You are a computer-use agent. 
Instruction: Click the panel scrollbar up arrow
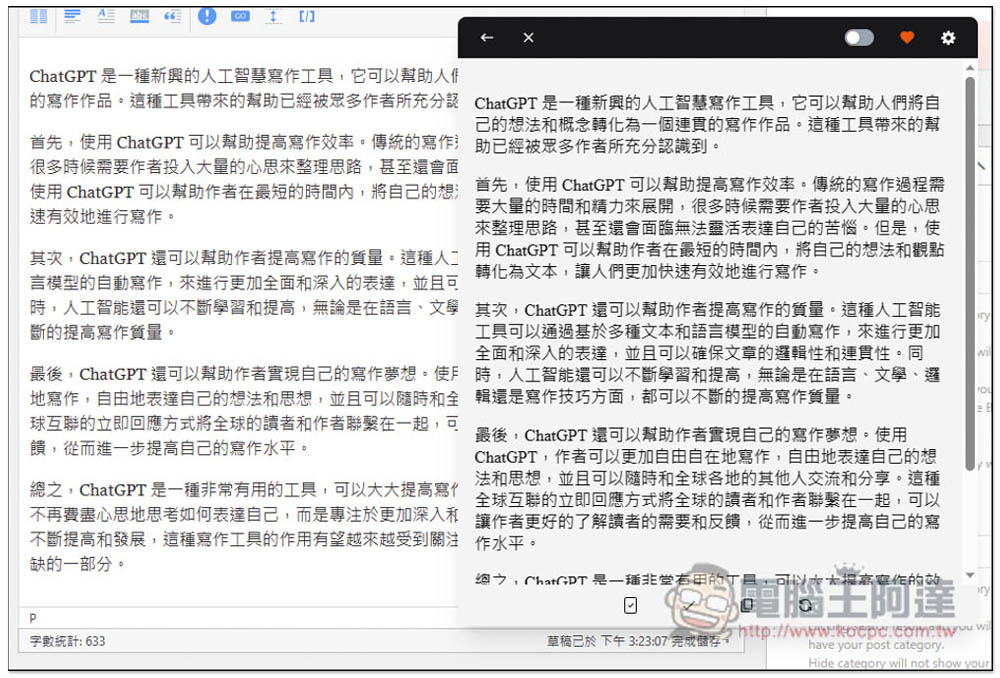pos(970,68)
